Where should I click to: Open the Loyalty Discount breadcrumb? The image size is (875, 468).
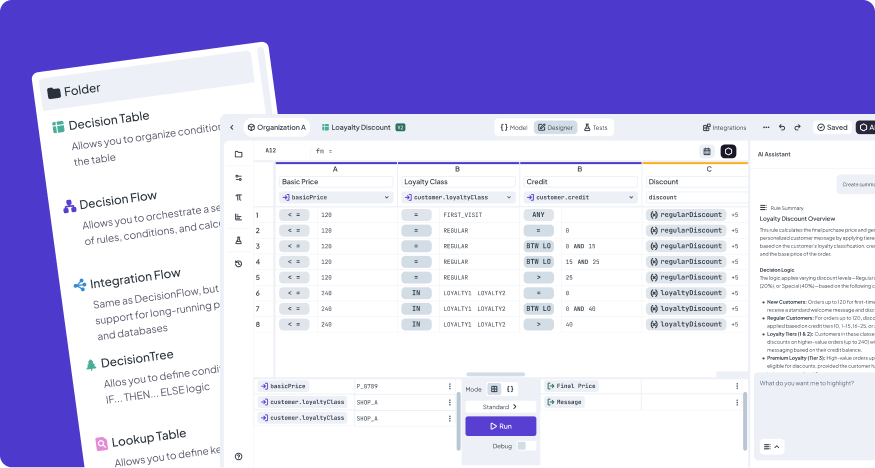pyautogui.click(x=356, y=127)
